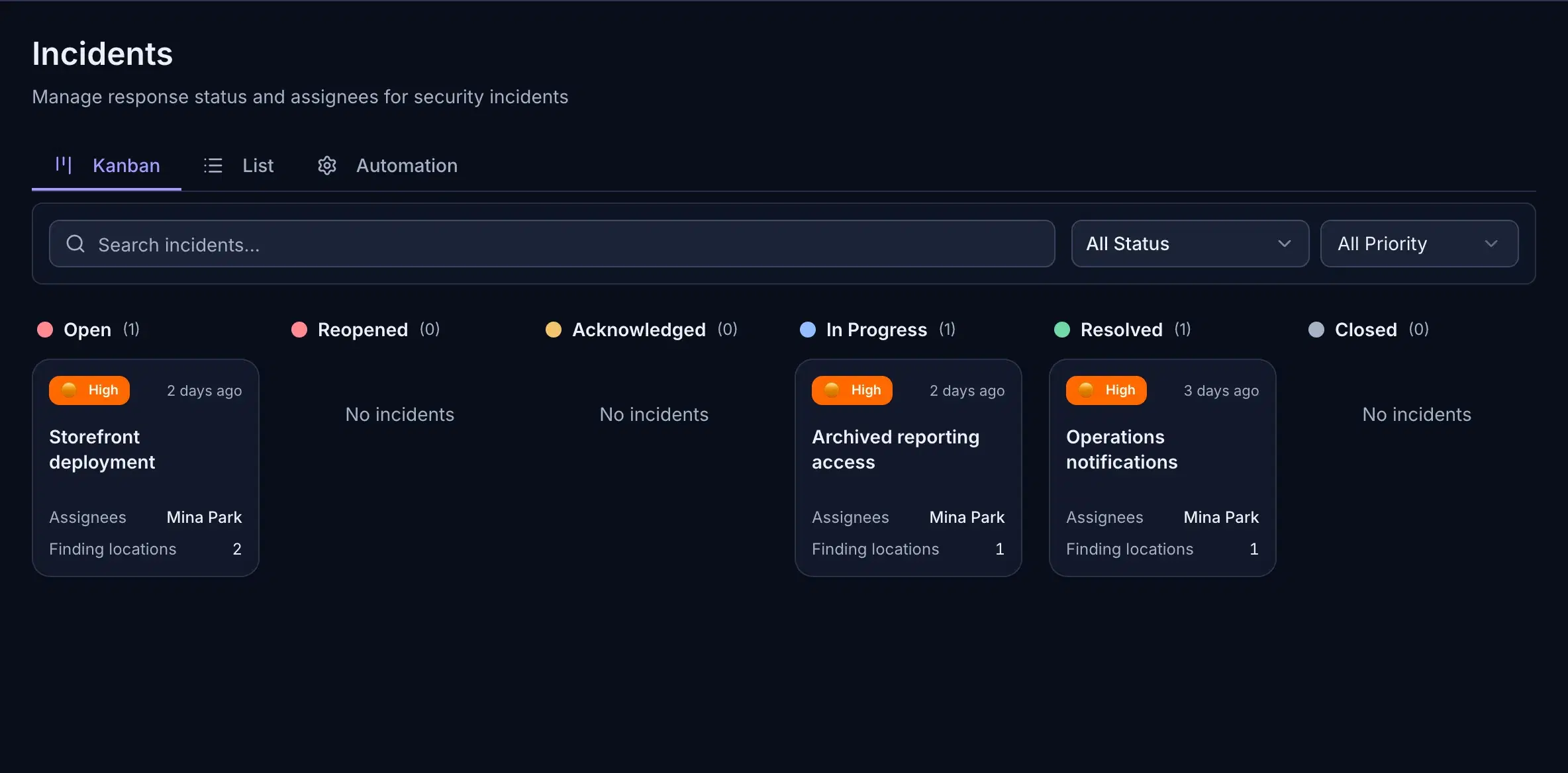Click Finding locations on Operations notifications card
The height and width of the screenshot is (773, 1568).
[1130, 549]
